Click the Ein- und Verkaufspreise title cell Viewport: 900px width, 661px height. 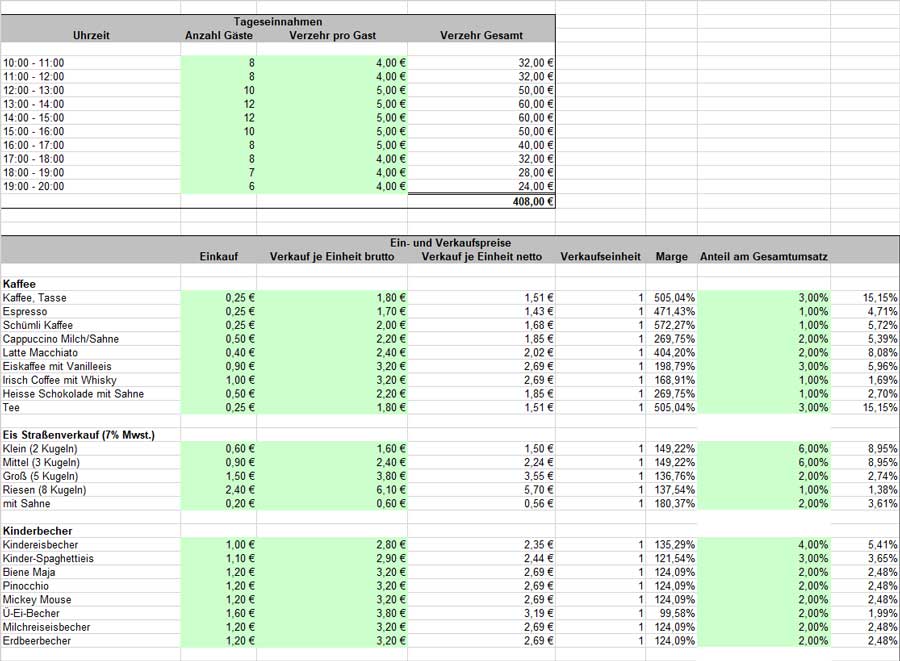pos(451,243)
